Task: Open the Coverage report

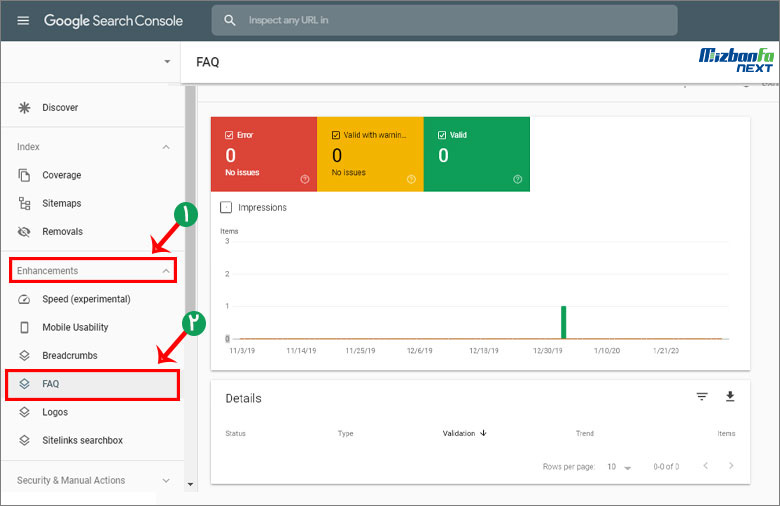Action: coord(61,175)
